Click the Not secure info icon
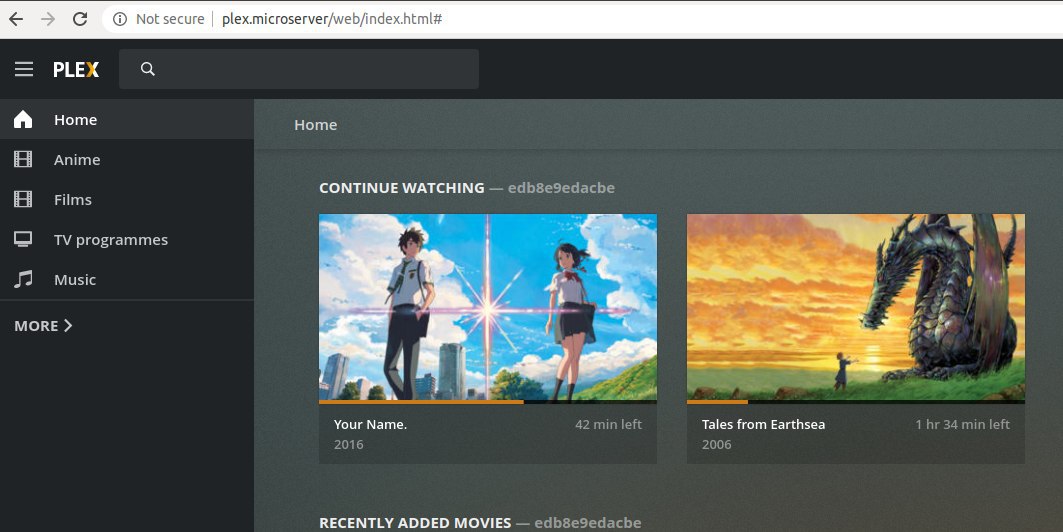The image size is (1063, 532). pos(120,19)
